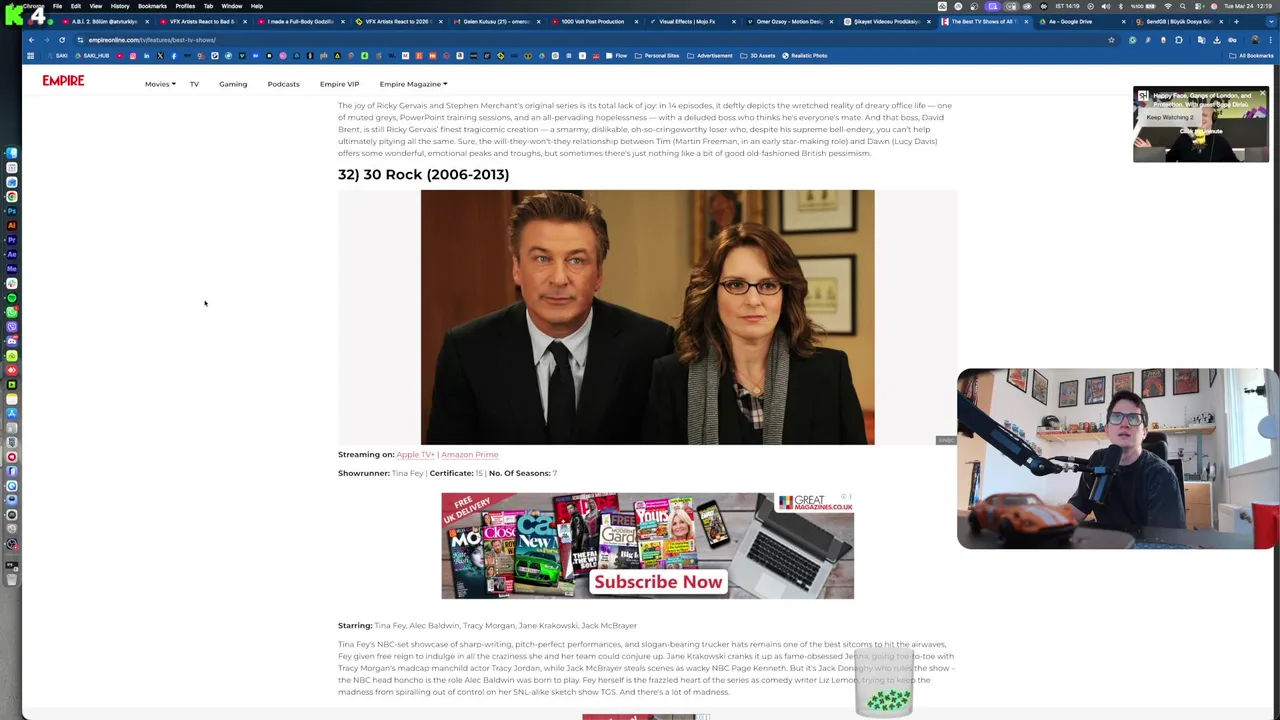Viewport: 1280px width, 720px height.
Task: Open Spotlight search in the menu bar
Action: click(1182, 6)
